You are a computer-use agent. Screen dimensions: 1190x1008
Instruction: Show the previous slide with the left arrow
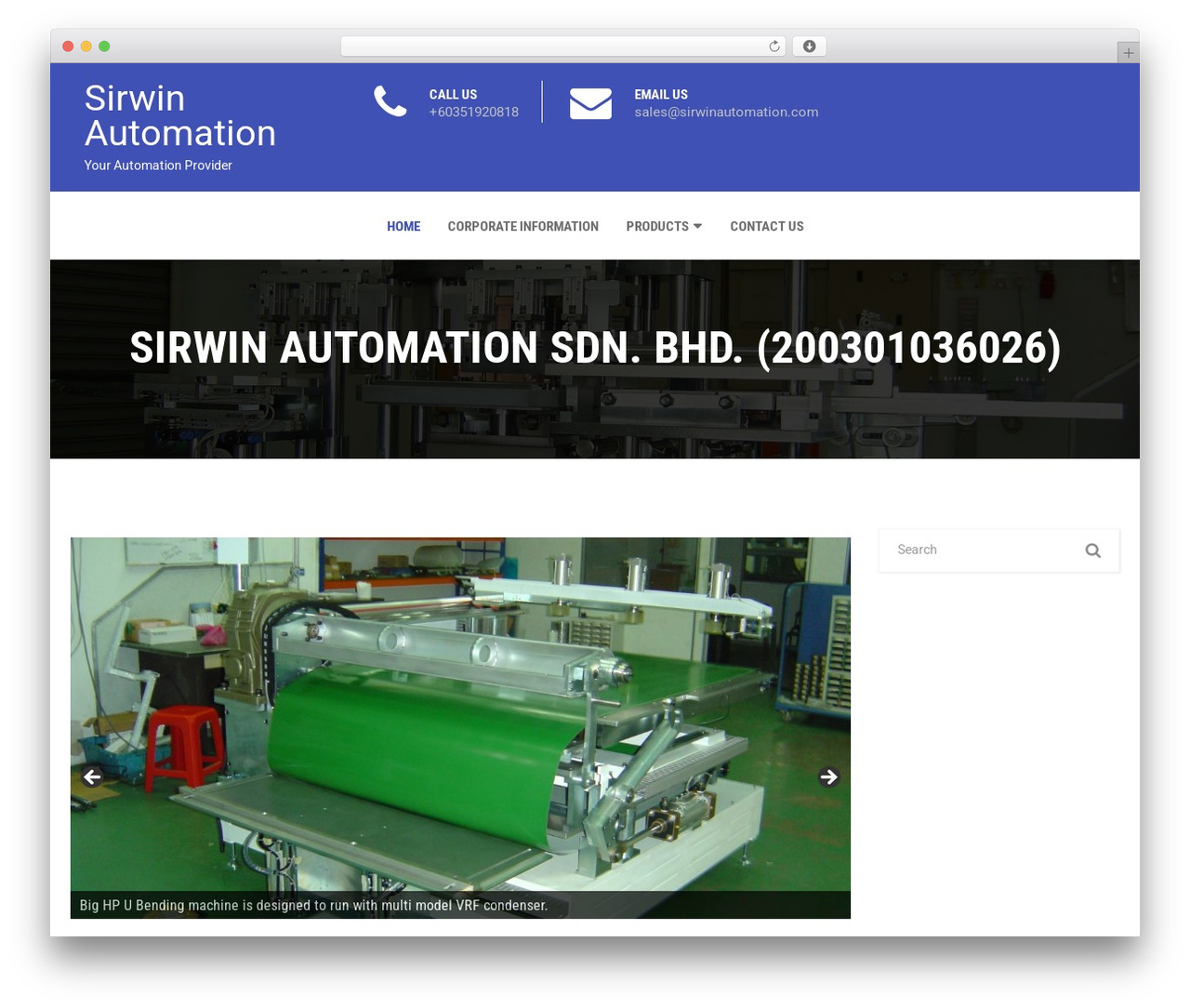tap(92, 776)
